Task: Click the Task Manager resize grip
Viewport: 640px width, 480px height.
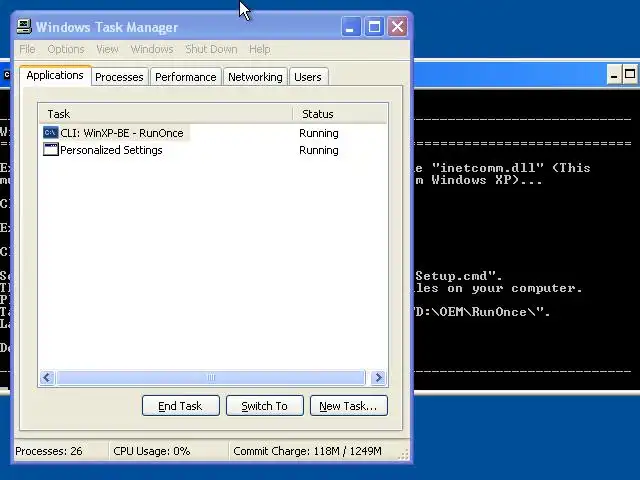Action: pyautogui.click(x=403, y=455)
